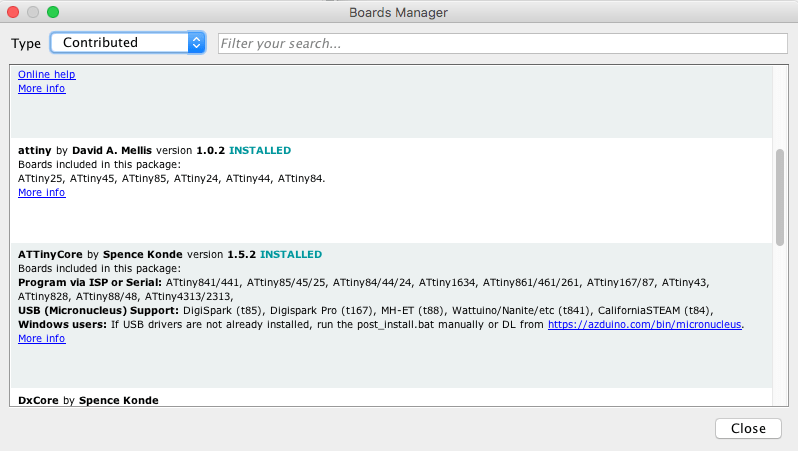Click the scrollbar track below the thumb
798x451 pixels.
(780, 326)
